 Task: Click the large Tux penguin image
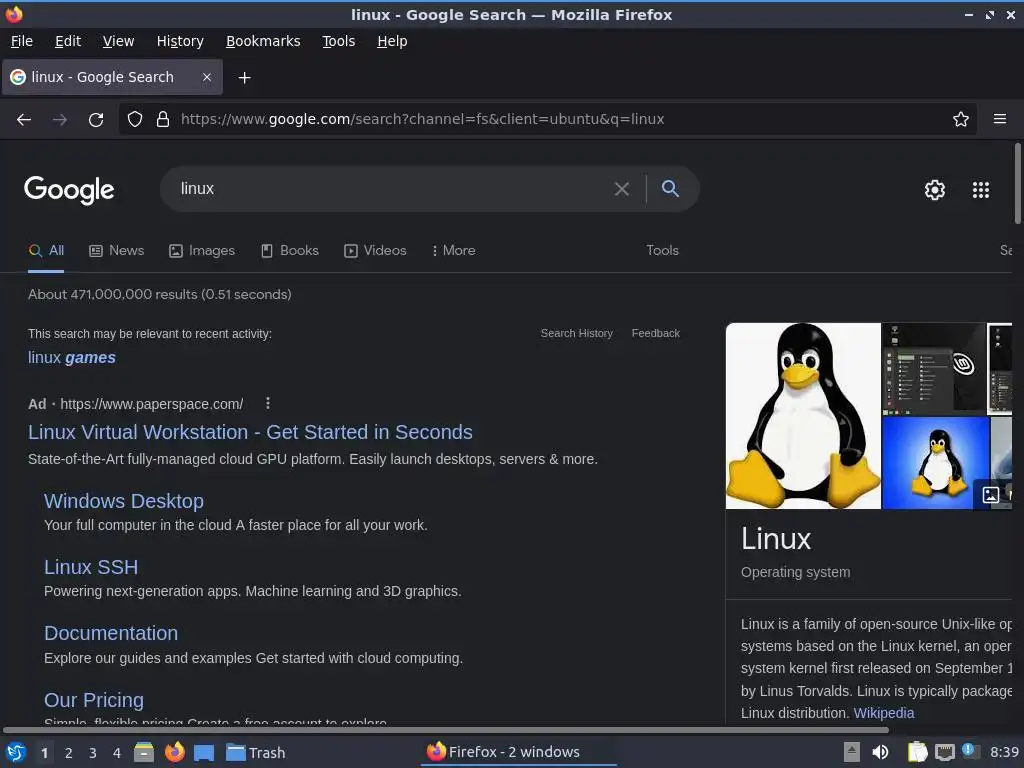pyautogui.click(x=803, y=416)
